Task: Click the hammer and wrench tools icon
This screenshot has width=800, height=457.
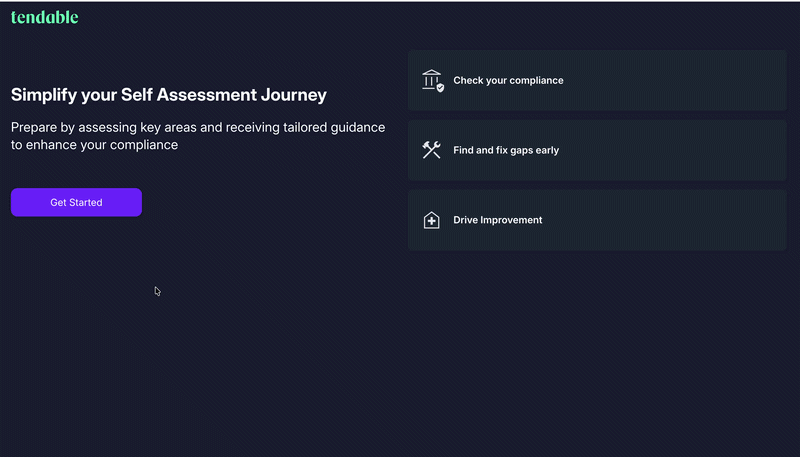Action: [431, 150]
